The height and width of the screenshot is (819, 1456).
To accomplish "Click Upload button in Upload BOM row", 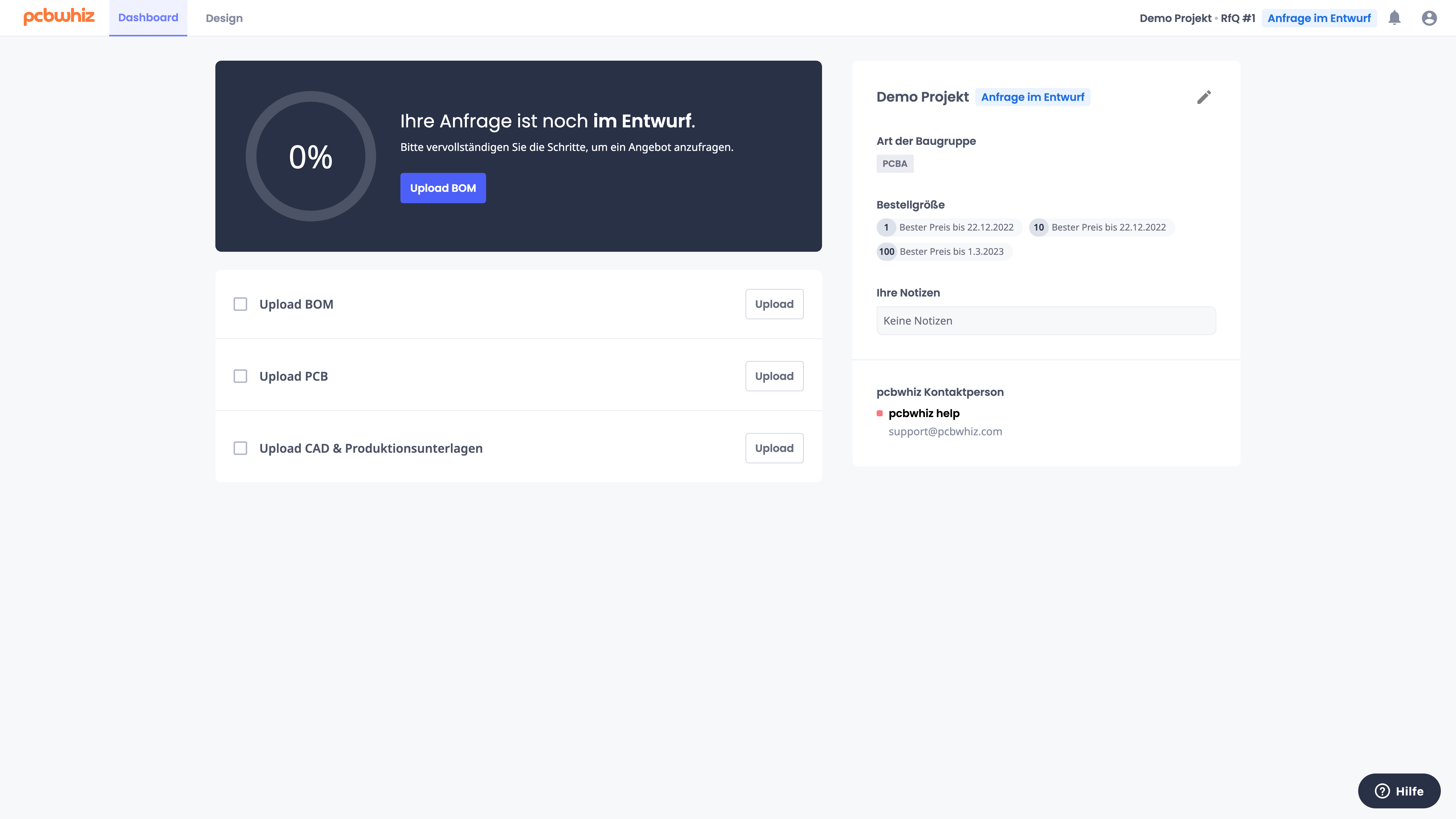I will [774, 304].
